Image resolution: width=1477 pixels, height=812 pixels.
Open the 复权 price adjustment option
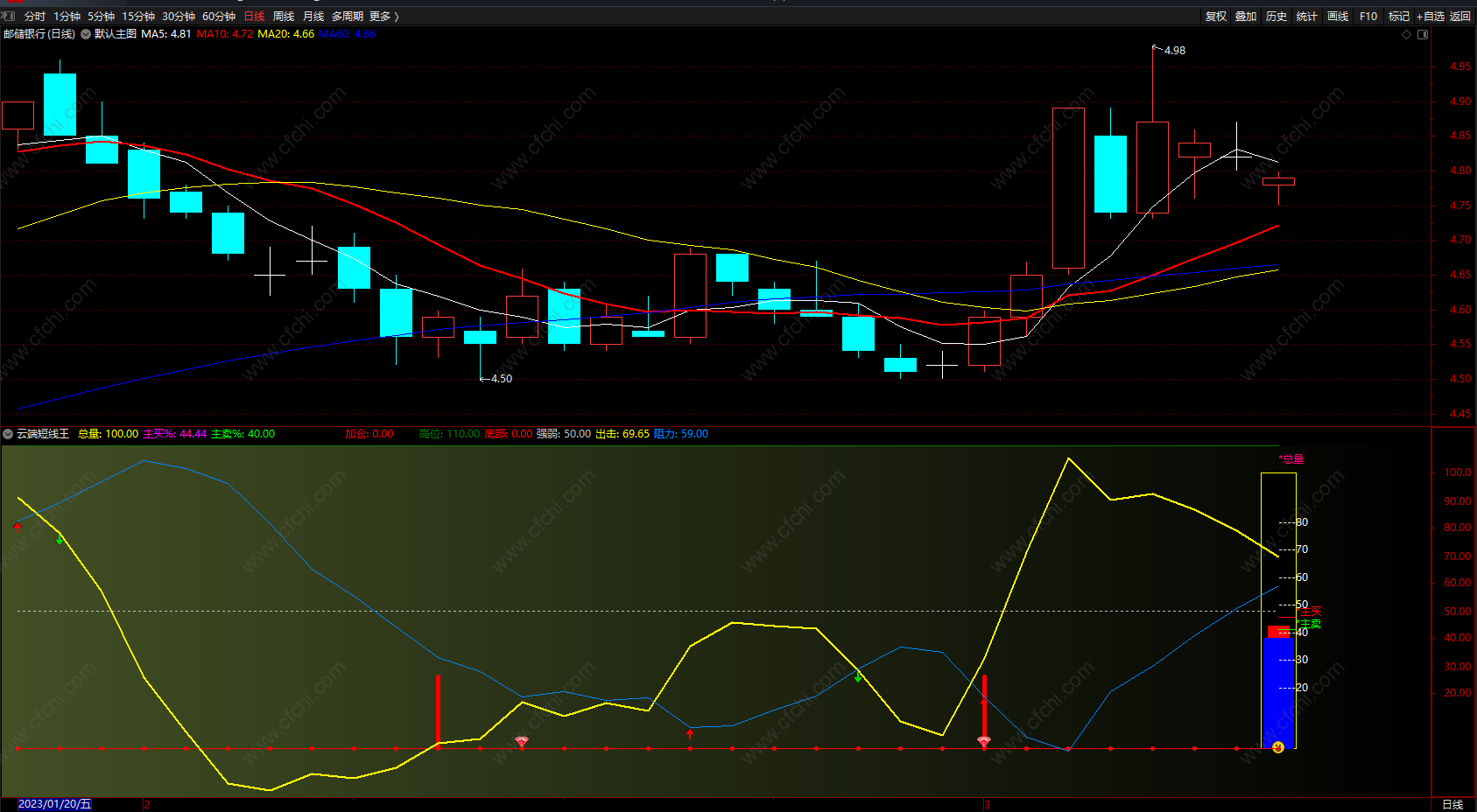pos(1216,17)
